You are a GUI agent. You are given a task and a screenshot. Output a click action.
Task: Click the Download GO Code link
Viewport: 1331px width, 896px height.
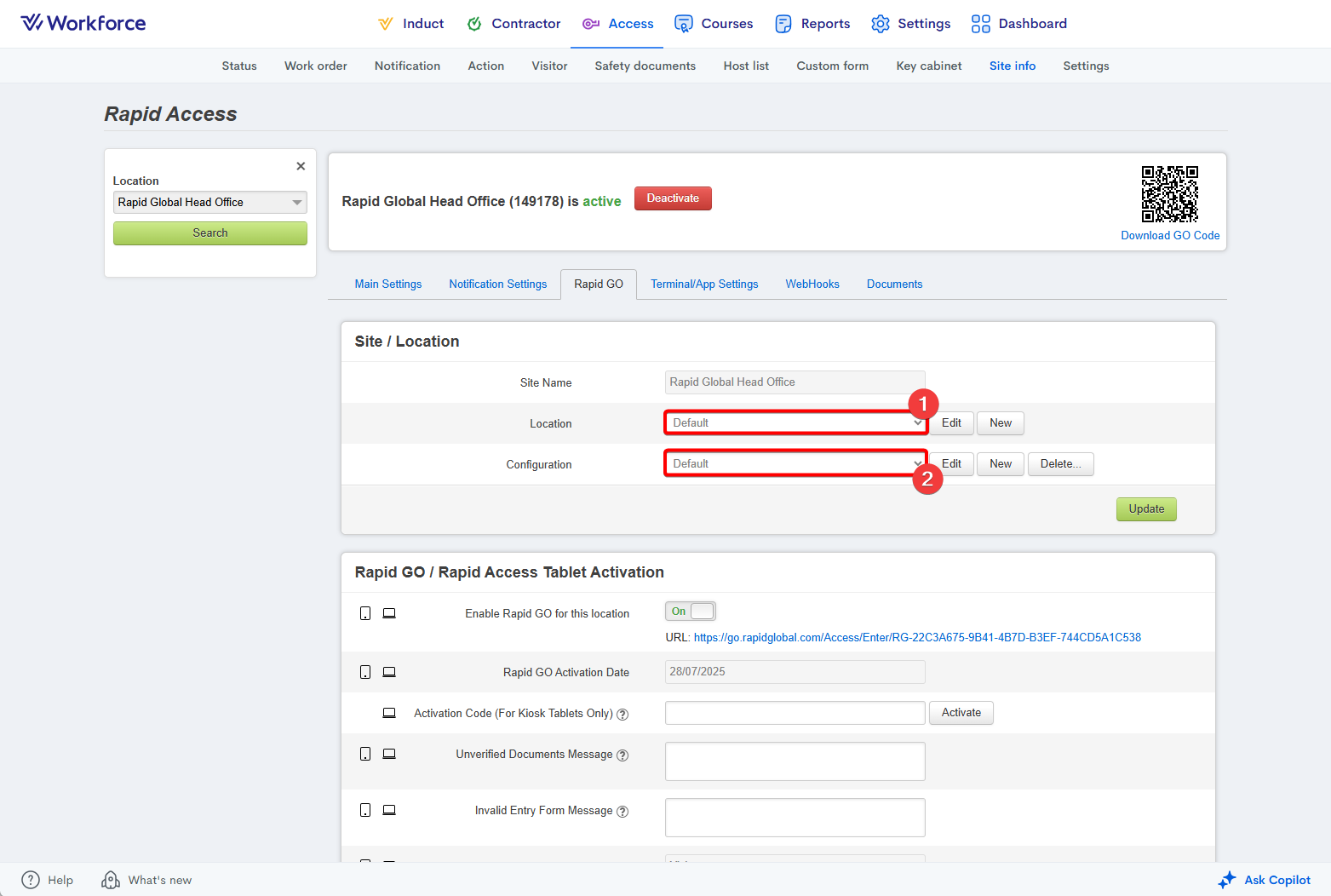pos(1170,236)
